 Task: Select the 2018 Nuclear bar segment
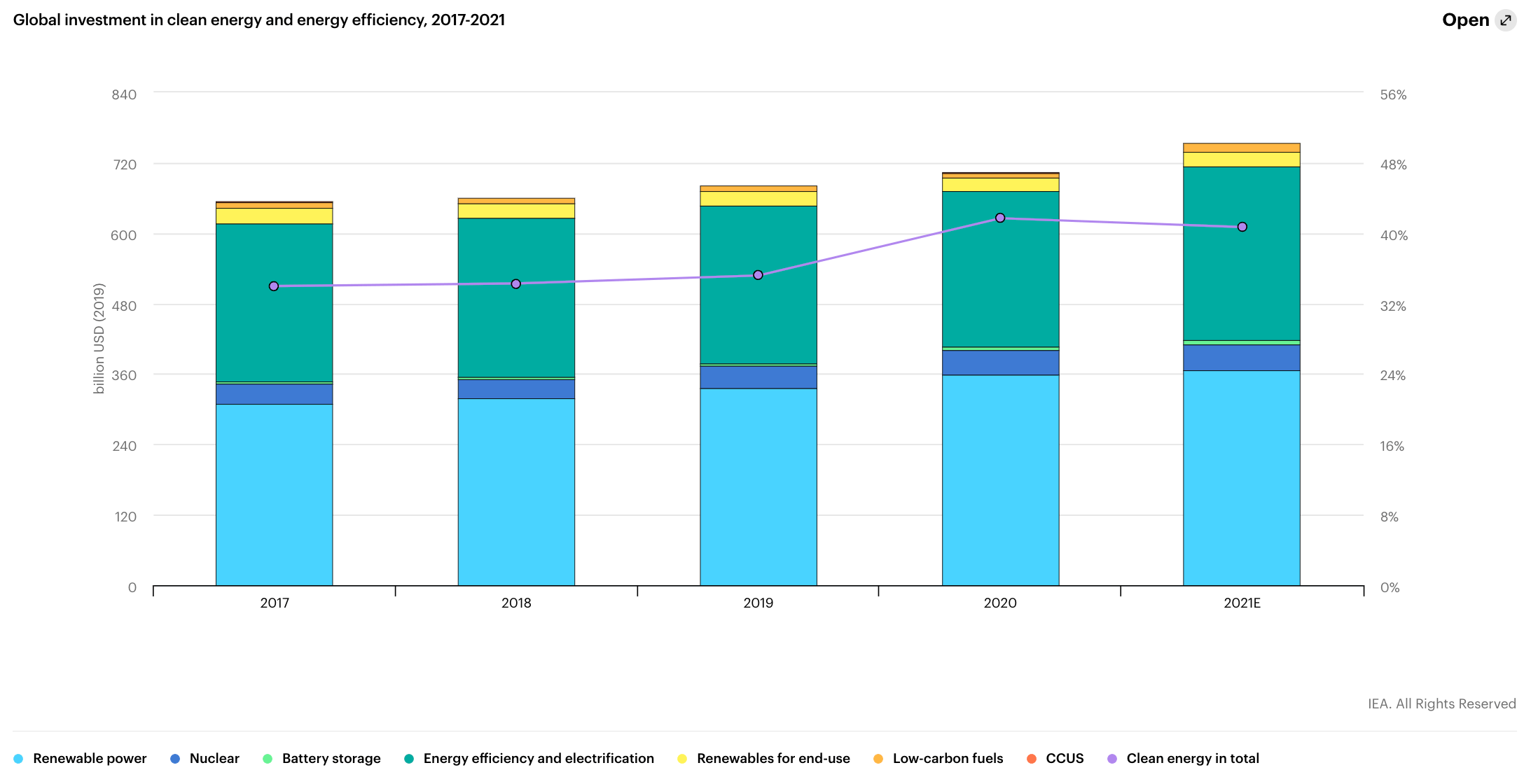pyautogui.click(x=516, y=389)
